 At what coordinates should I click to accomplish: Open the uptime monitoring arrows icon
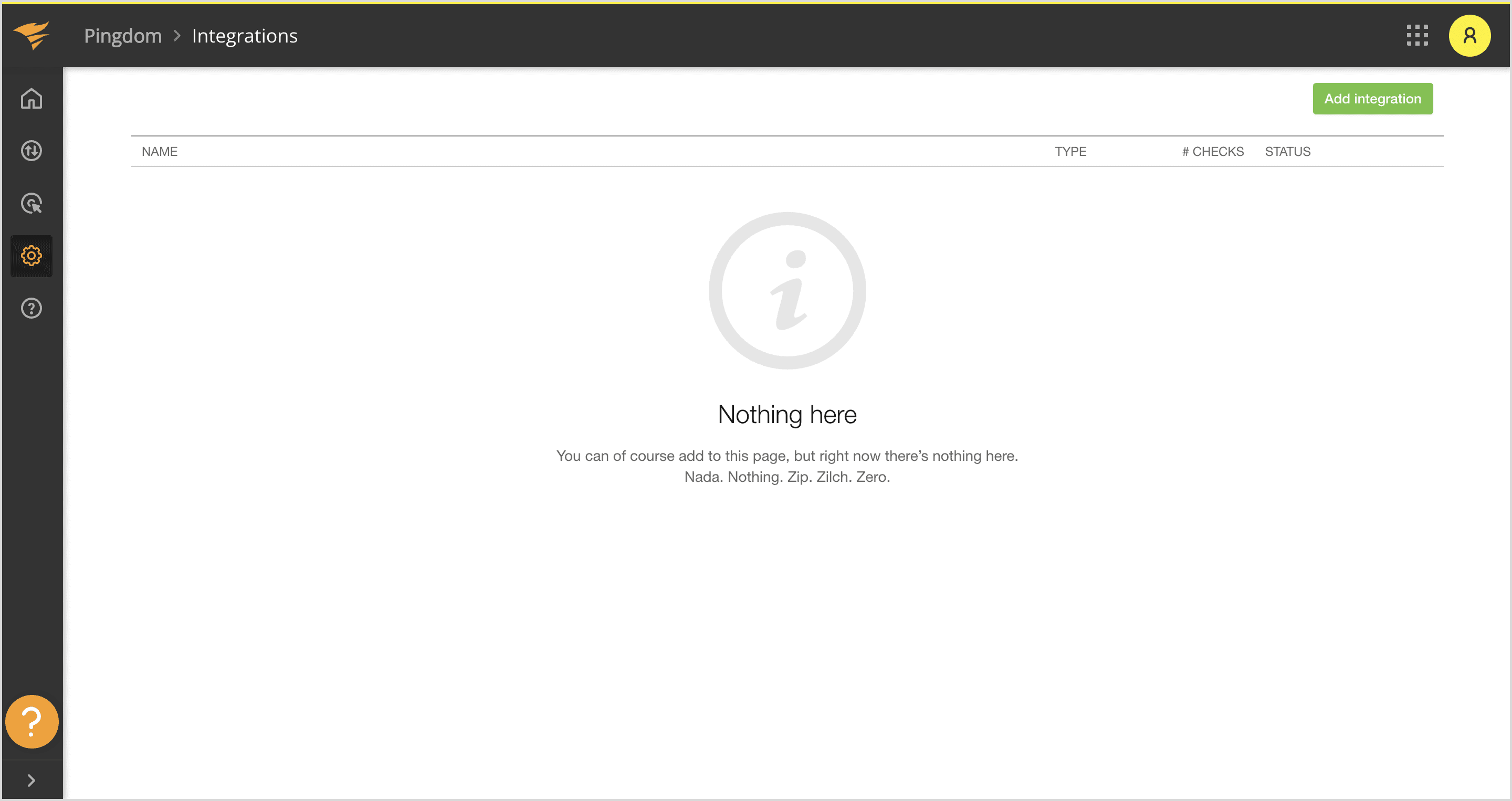point(31,151)
